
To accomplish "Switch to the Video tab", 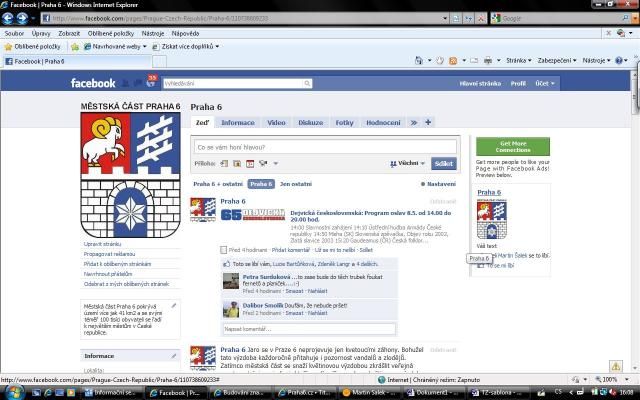I will pyautogui.click(x=276, y=122).
